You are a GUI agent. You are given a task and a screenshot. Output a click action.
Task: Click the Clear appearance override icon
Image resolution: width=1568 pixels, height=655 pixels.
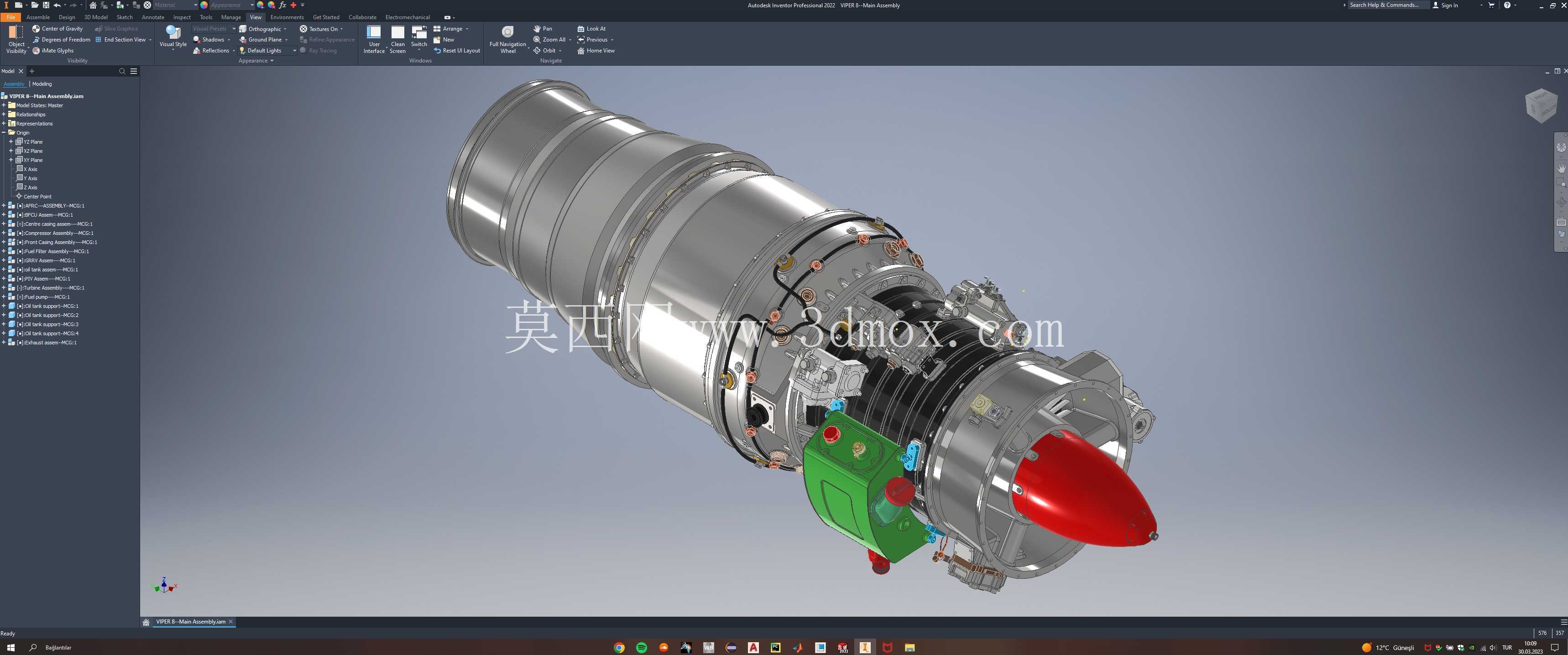pyautogui.click(x=272, y=5)
